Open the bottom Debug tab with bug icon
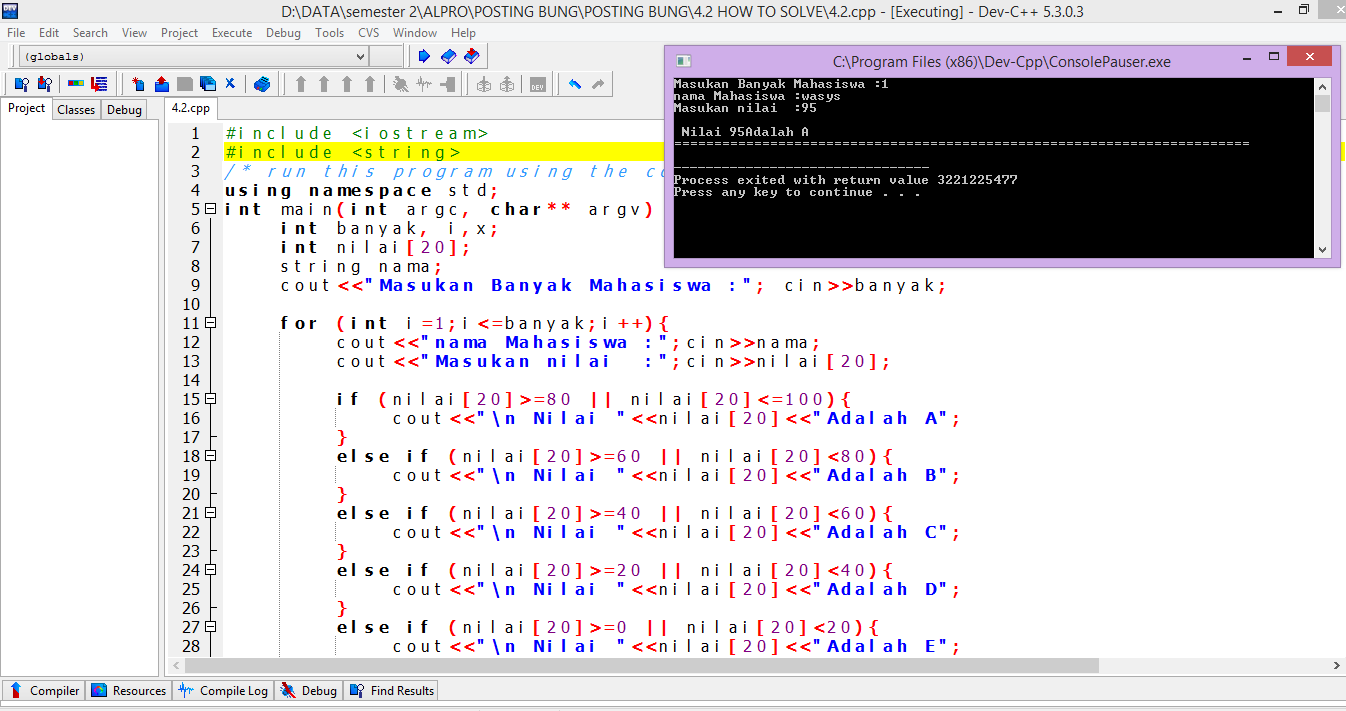The image size is (1346, 711). click(309, 690)
